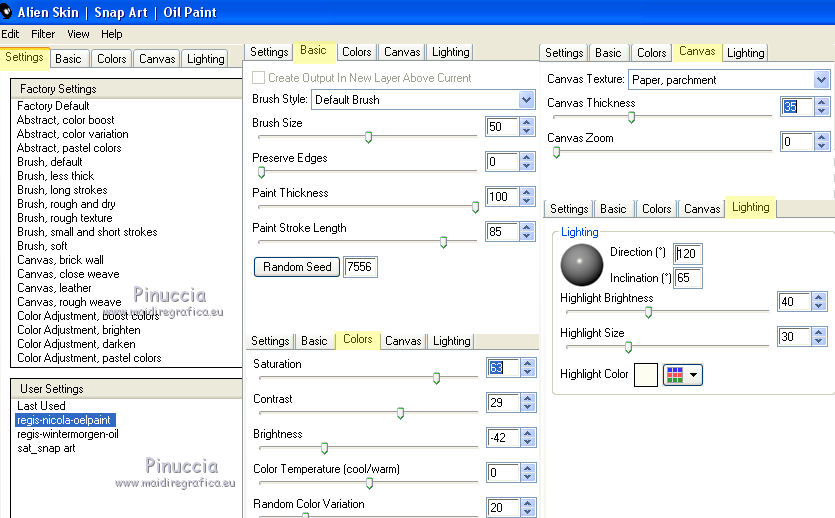Click the Paint Thickness slider handle
The width and height of the screenshot is (835, 518).
(x=476, y=208)
